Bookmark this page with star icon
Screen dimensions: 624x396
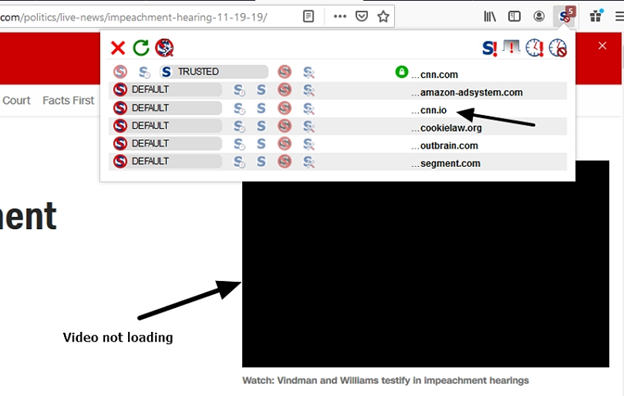383,16
